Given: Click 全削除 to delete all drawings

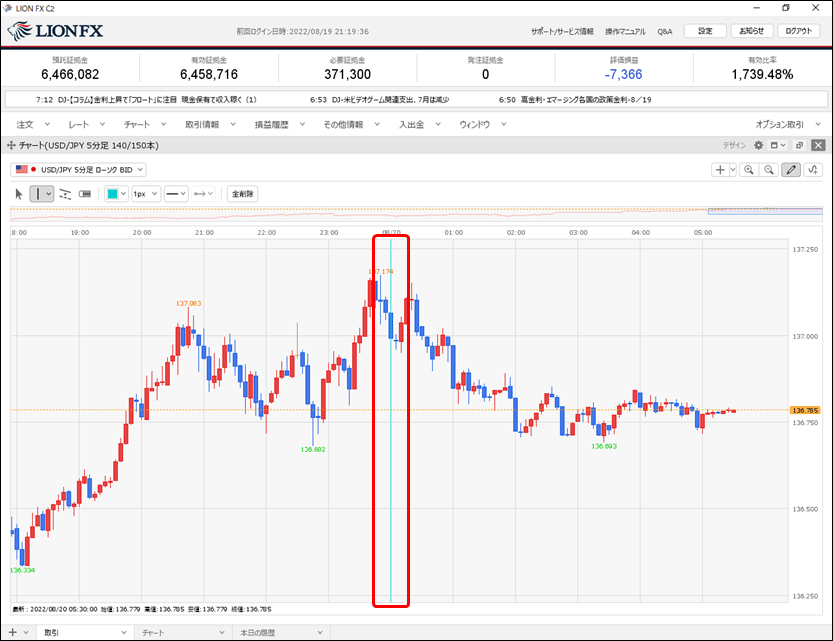Looking at the screenshot, I should 242,194.
